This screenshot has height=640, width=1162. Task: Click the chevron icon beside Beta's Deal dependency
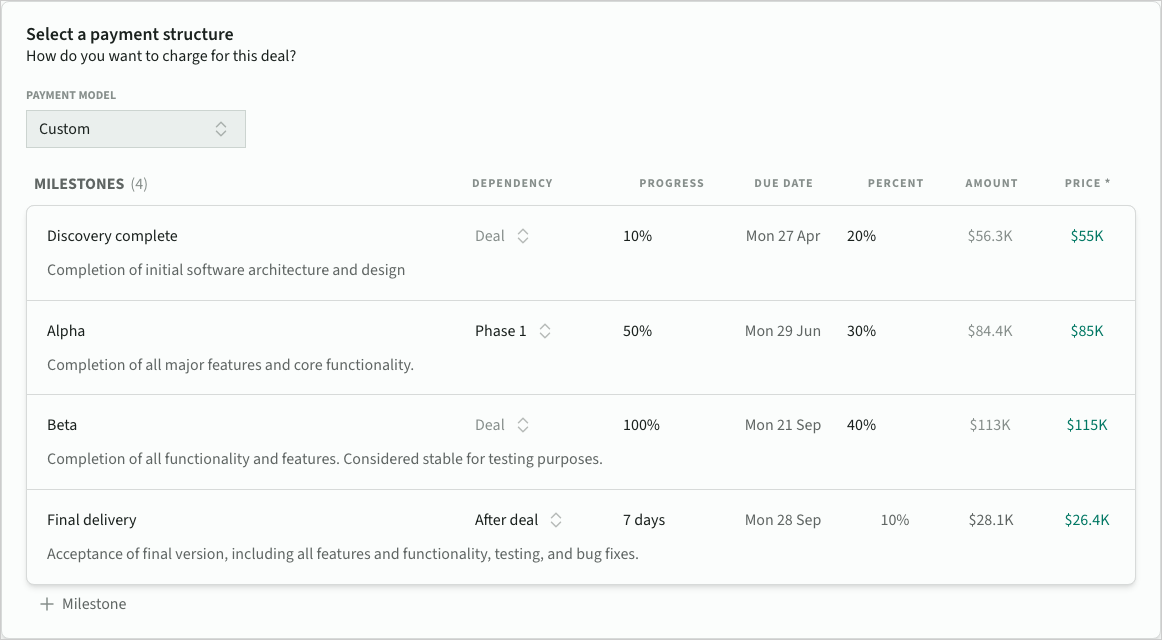523,425
